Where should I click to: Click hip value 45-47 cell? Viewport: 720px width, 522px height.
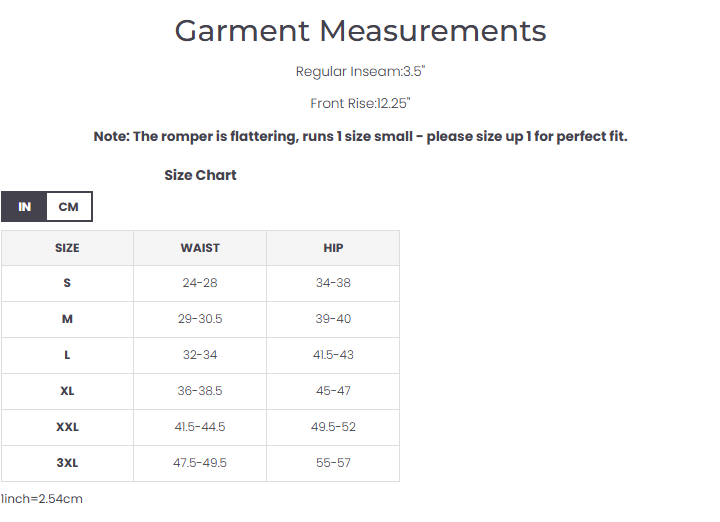[x=333, y=391]
